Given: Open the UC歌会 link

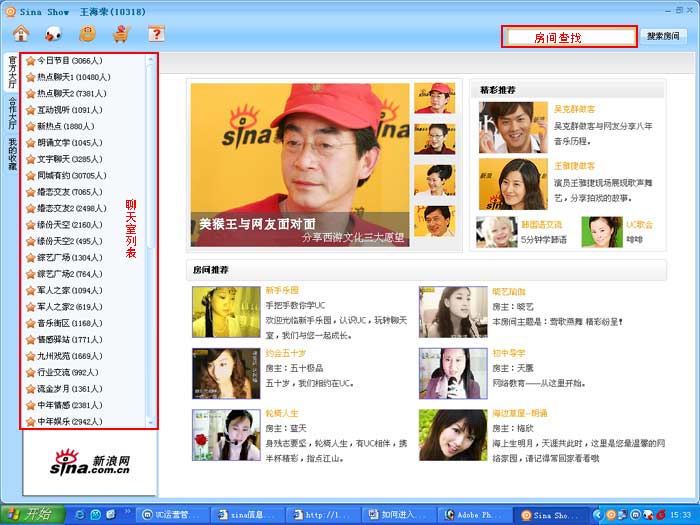Looking at the screenshot, I should [639, 225].
